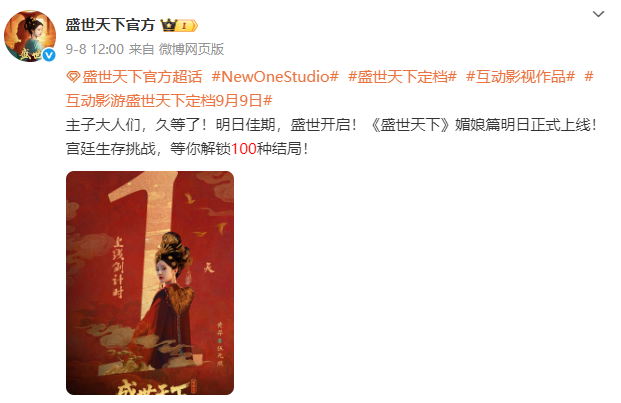Open the #互动影视作品# hashtag
Screen dimensions: 621x403
tap(520, 76)
